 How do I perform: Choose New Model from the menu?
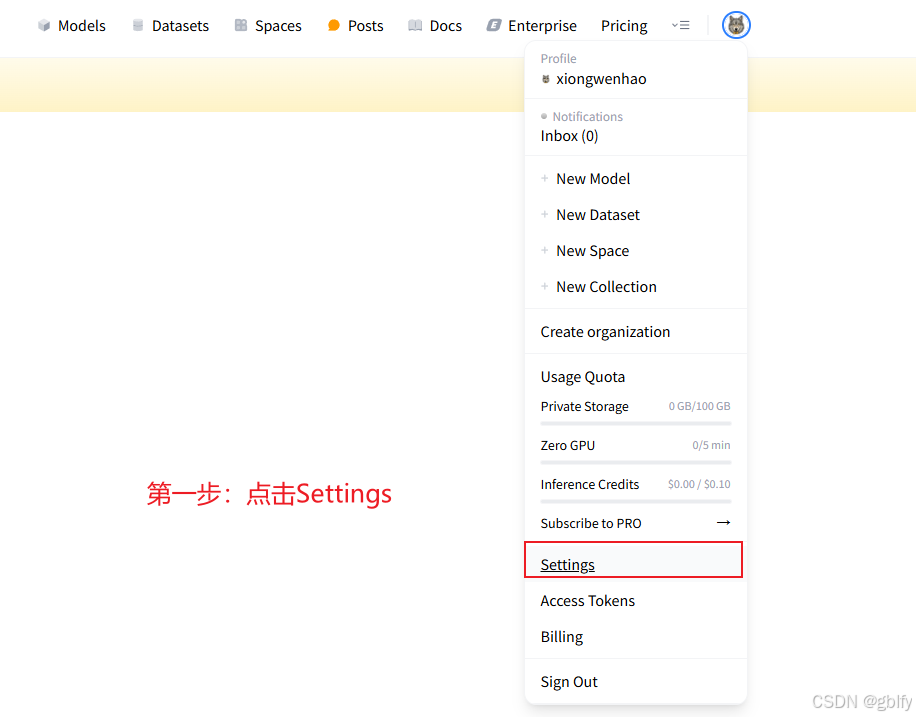tap(593, 179)
